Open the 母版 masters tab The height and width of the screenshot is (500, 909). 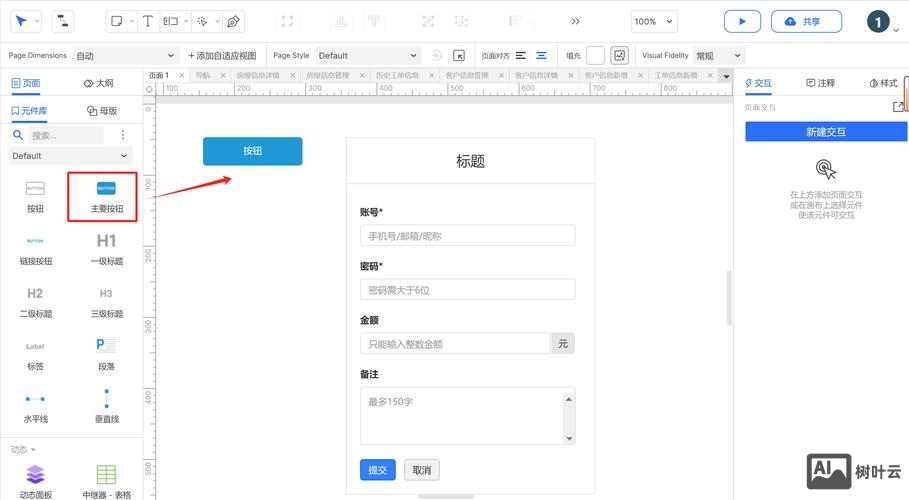coord(101,110)
